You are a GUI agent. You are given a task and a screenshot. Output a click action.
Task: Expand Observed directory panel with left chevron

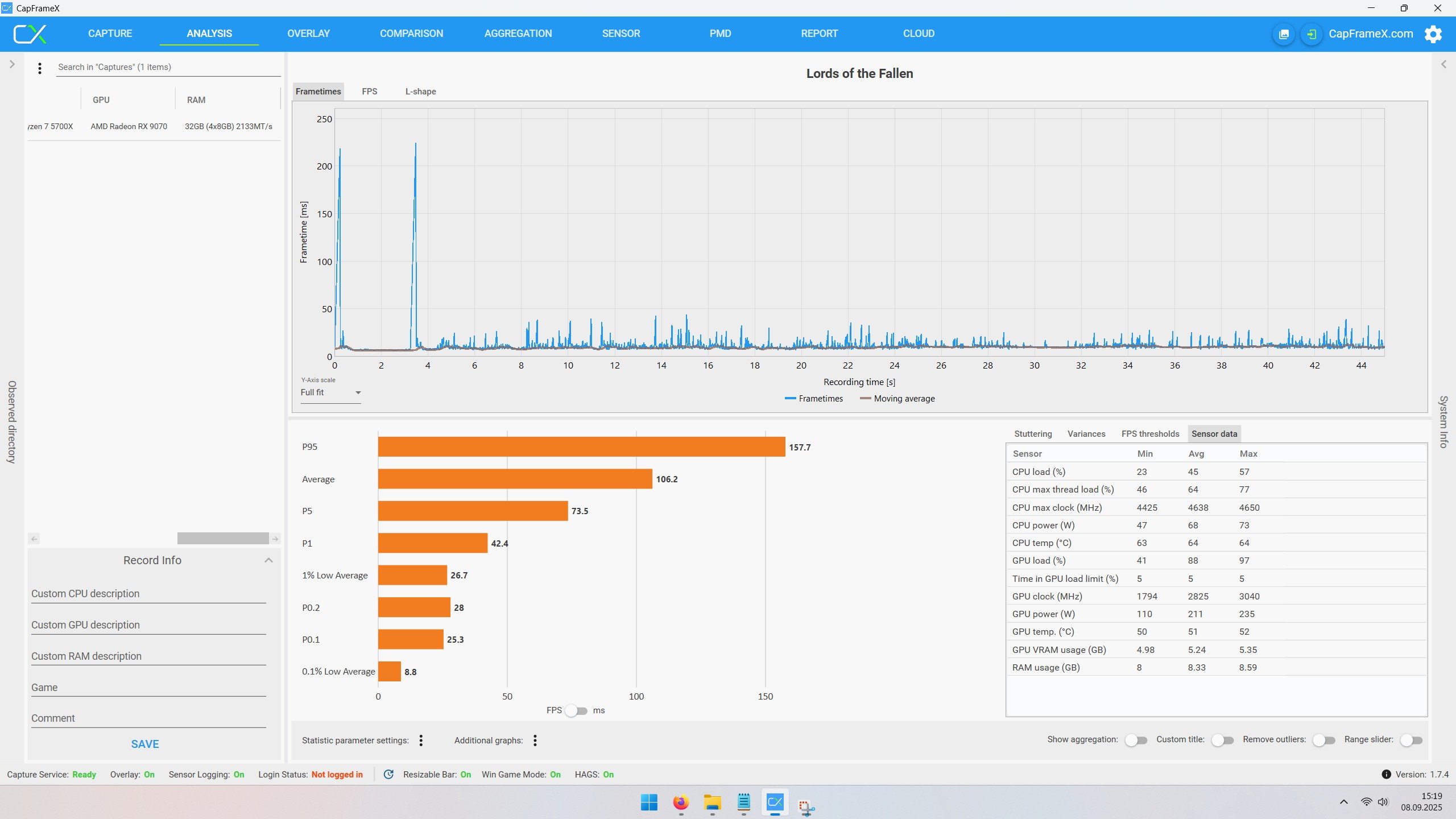coord(12,64)
